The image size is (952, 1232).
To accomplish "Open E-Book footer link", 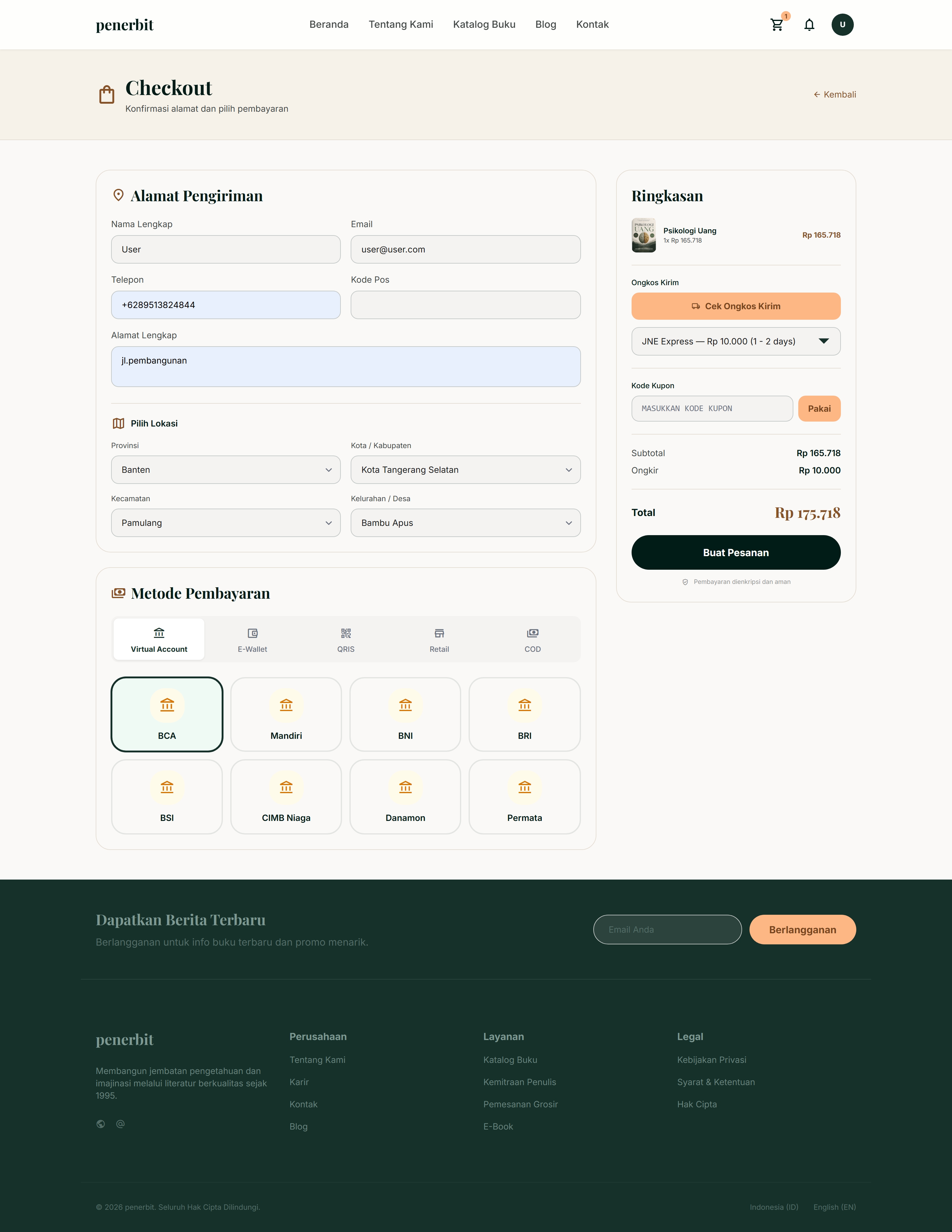I will click(498, 1126).
